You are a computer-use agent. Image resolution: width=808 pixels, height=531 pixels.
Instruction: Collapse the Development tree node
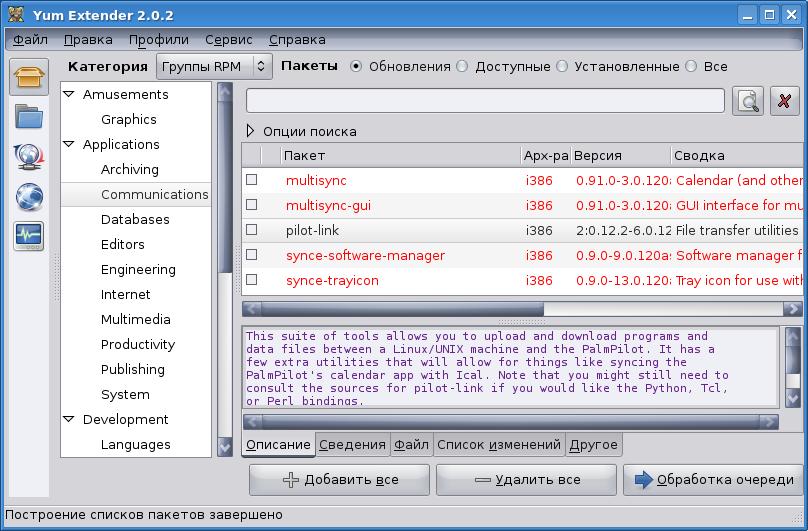pos(69,419)
